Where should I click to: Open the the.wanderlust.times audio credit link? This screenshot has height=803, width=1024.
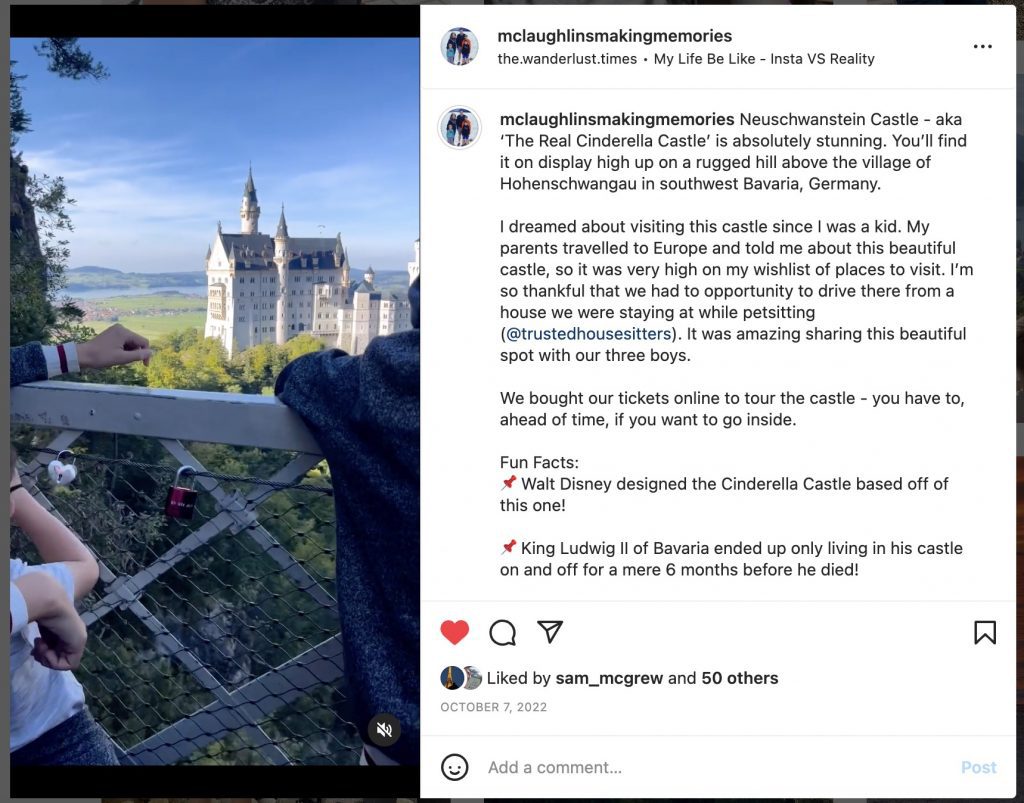[567, 59]
